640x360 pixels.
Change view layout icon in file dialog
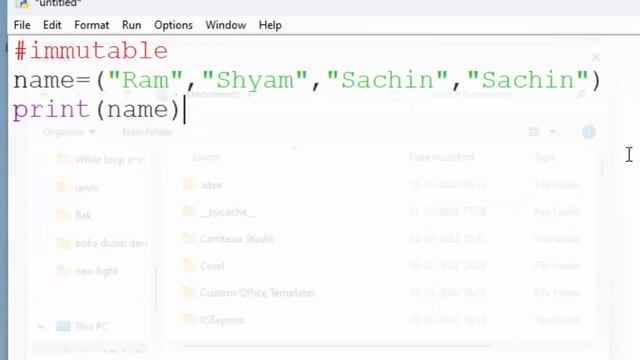tap(534, 131)
